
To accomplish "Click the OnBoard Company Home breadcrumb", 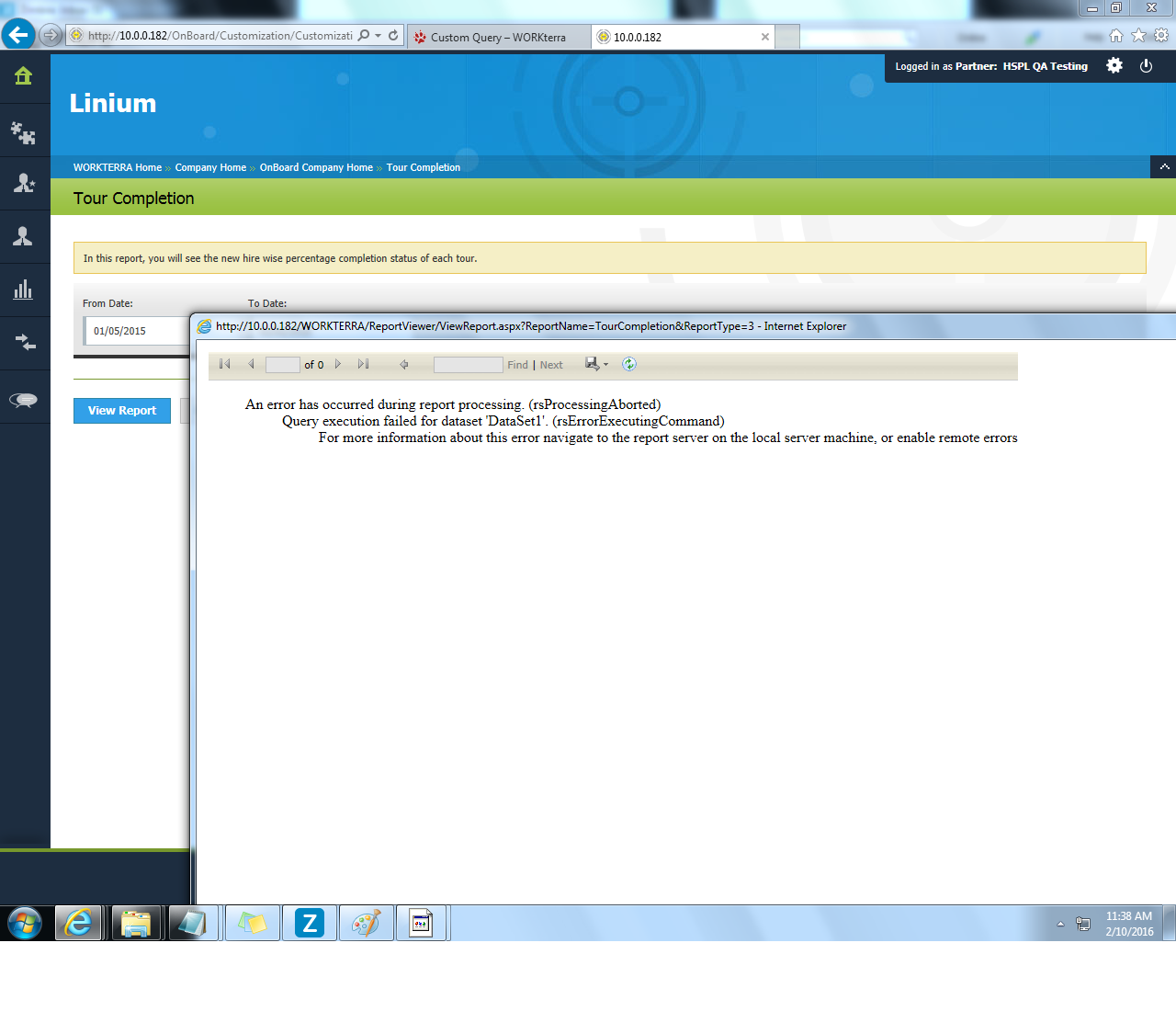I will pyautogui.click(x=316, y=167).
